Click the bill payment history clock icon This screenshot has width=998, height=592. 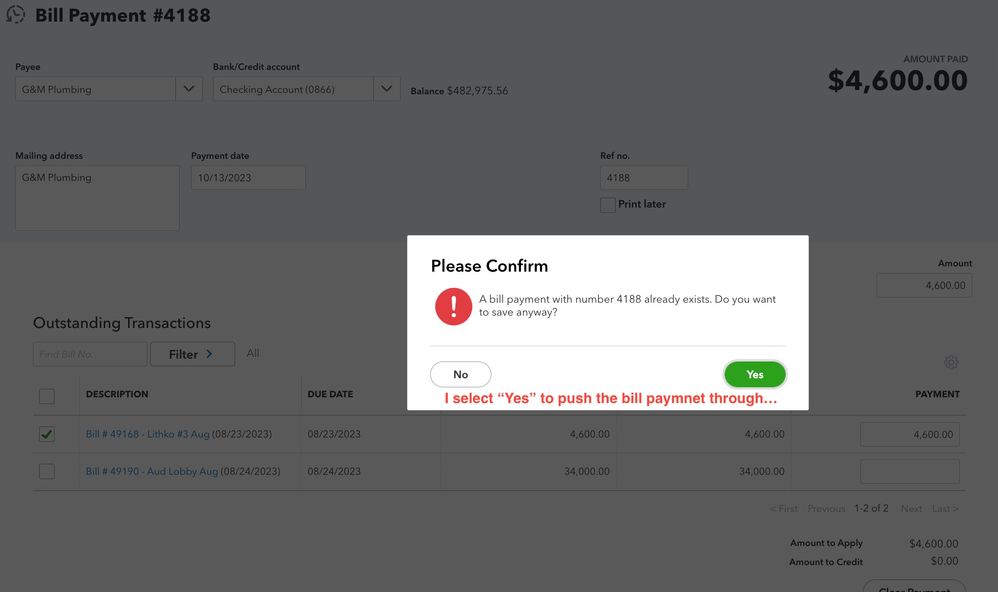click(15, 15)
